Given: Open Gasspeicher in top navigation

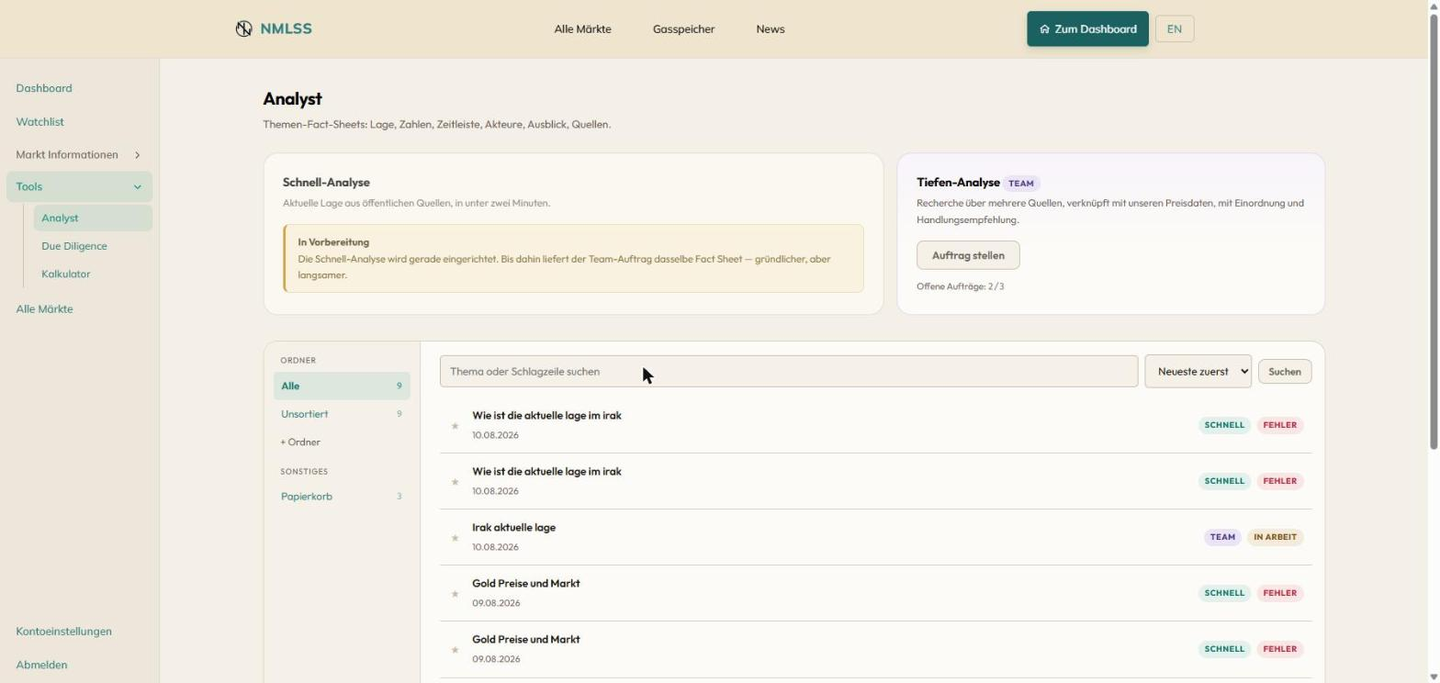Looking at the screenshot, I should coord(684,29).
